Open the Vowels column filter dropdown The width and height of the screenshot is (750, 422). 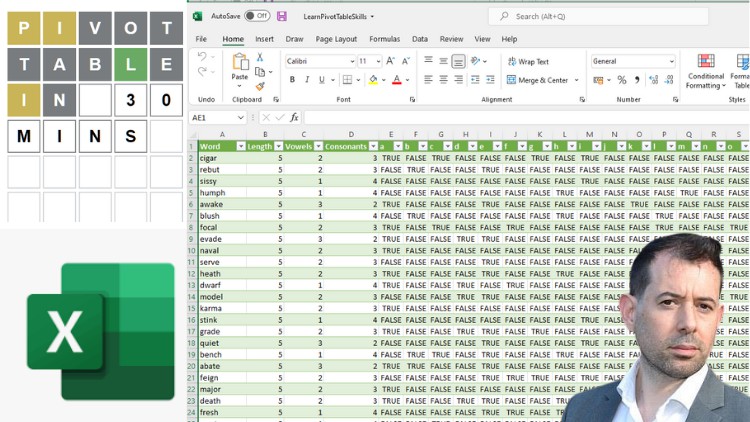tap(318, 146)
